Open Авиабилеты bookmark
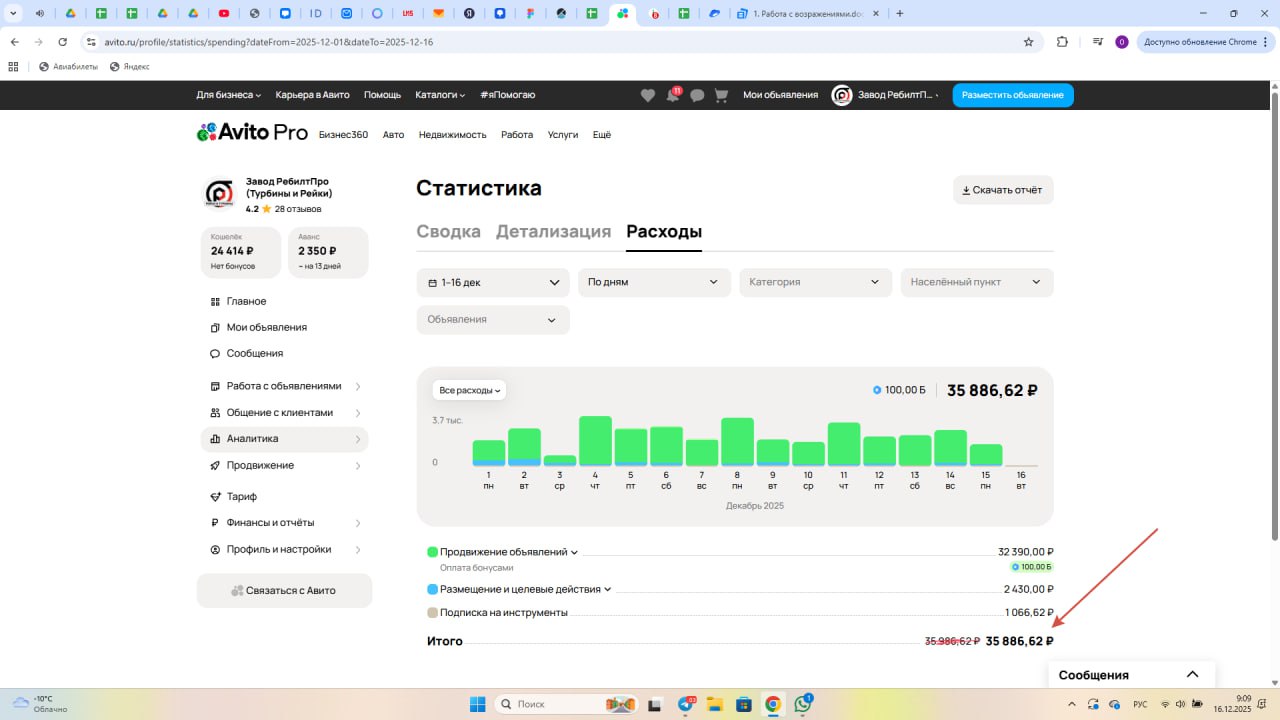Screen dimensions: 1280x720 click(68, 66)
